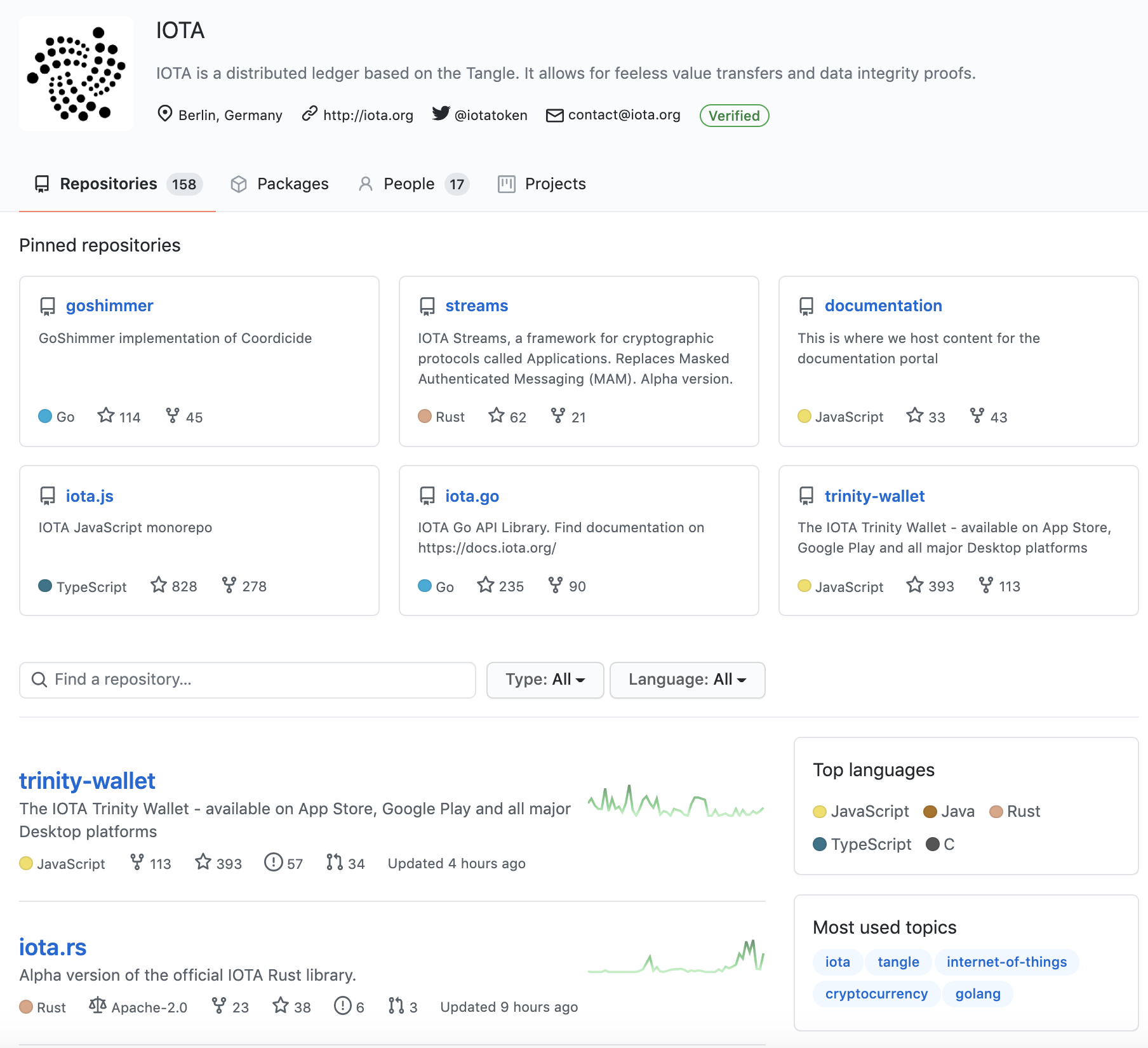Click stars count 393 in trinity-wallet list row
This screenshot has width=1148, height=1048.
[218, 863]
